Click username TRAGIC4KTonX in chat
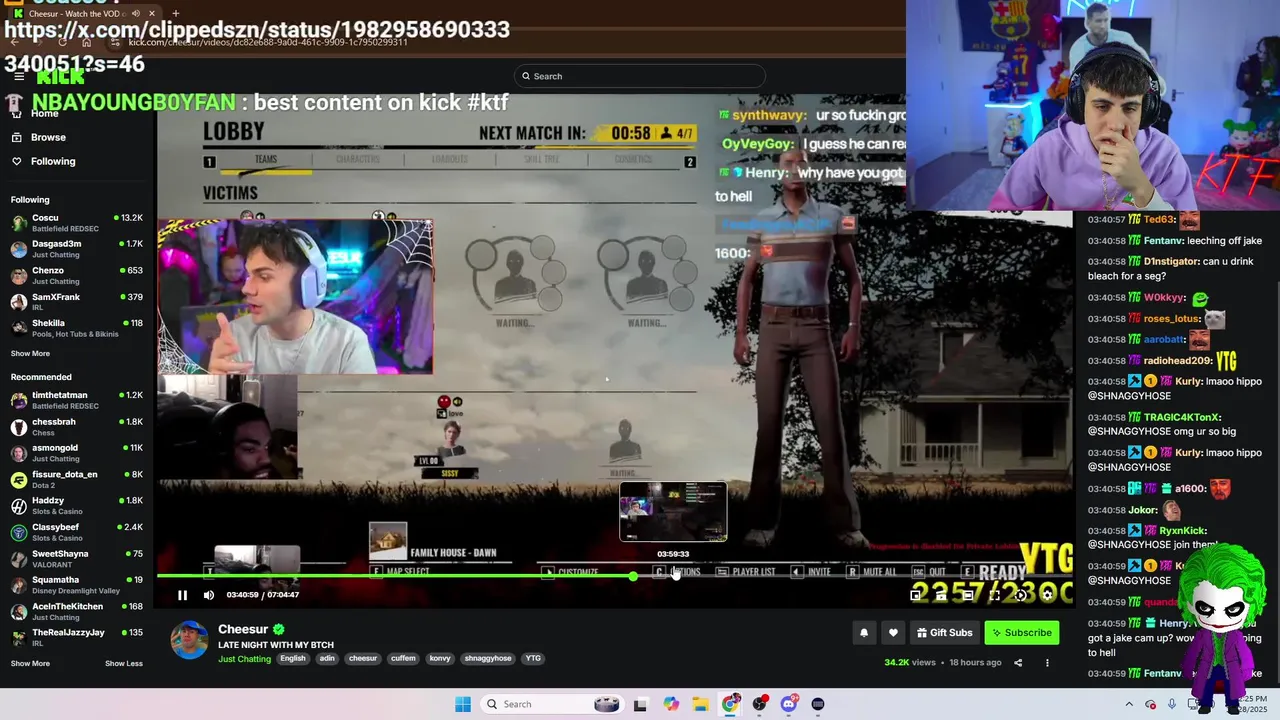 1182,417
